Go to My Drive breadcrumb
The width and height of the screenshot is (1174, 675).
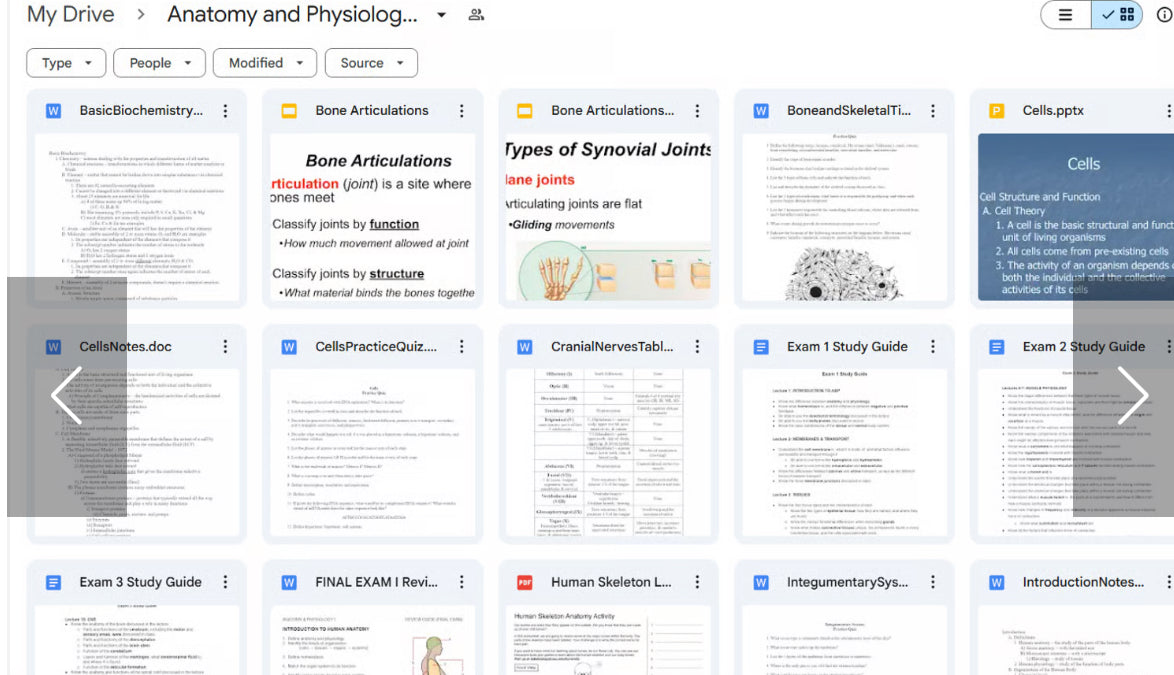coord(70,15)
